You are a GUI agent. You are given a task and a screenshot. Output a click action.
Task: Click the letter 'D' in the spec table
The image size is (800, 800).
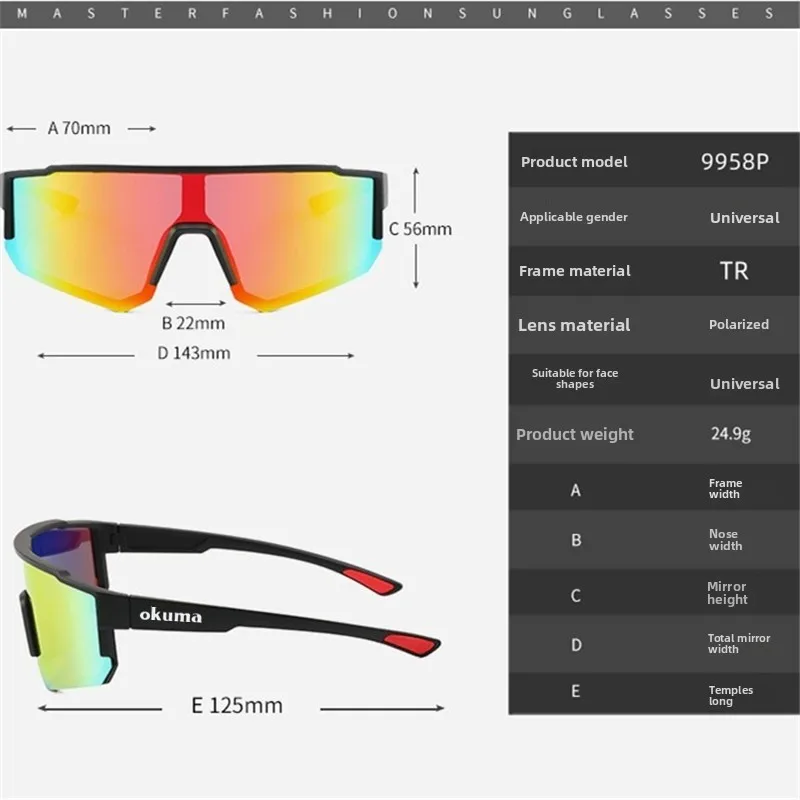(x=576, y=645)
